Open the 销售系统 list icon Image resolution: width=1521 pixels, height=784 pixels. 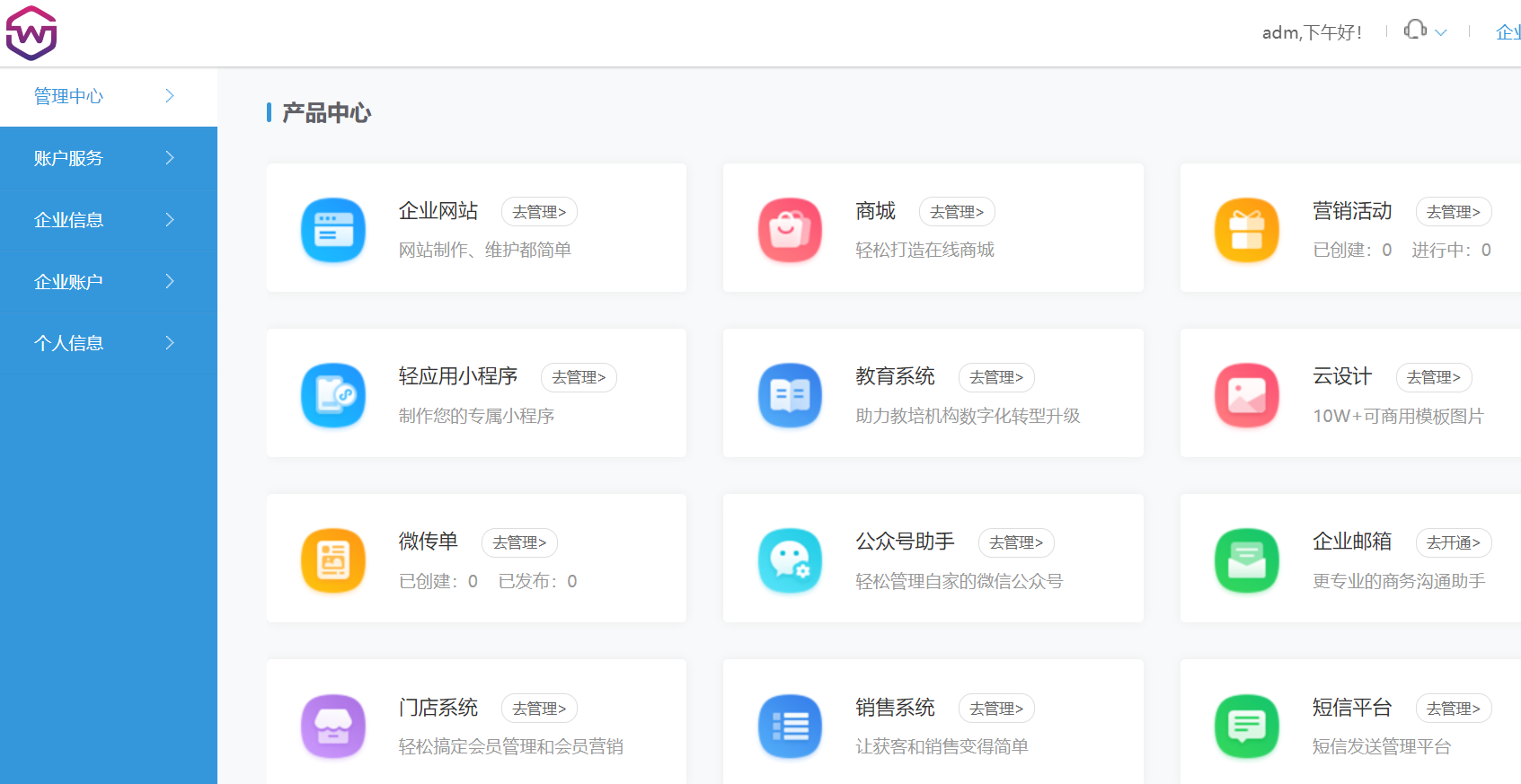pyautogui.click(x=790, y=727)
